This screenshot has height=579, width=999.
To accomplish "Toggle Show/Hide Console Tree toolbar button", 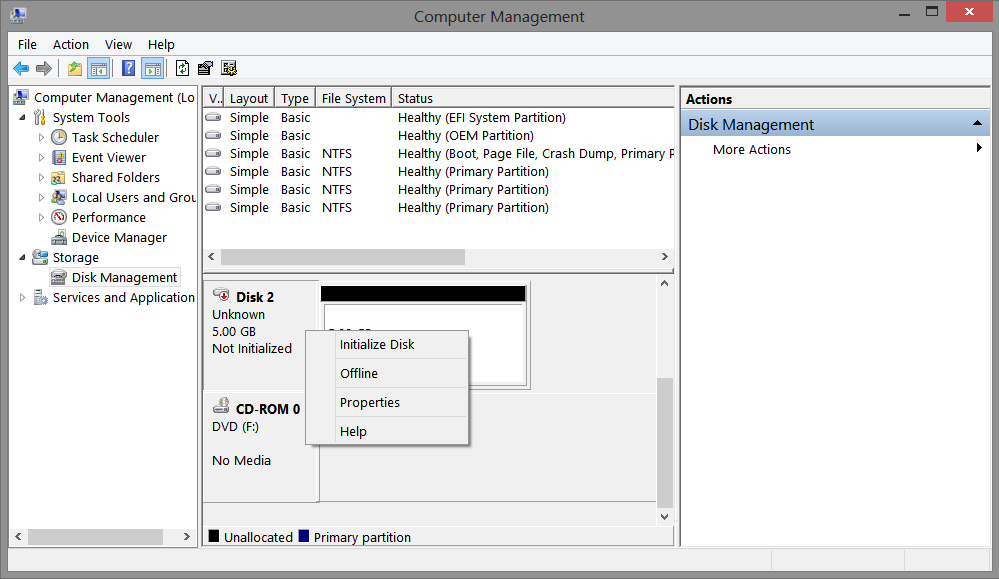I will (x=98, y=68).
